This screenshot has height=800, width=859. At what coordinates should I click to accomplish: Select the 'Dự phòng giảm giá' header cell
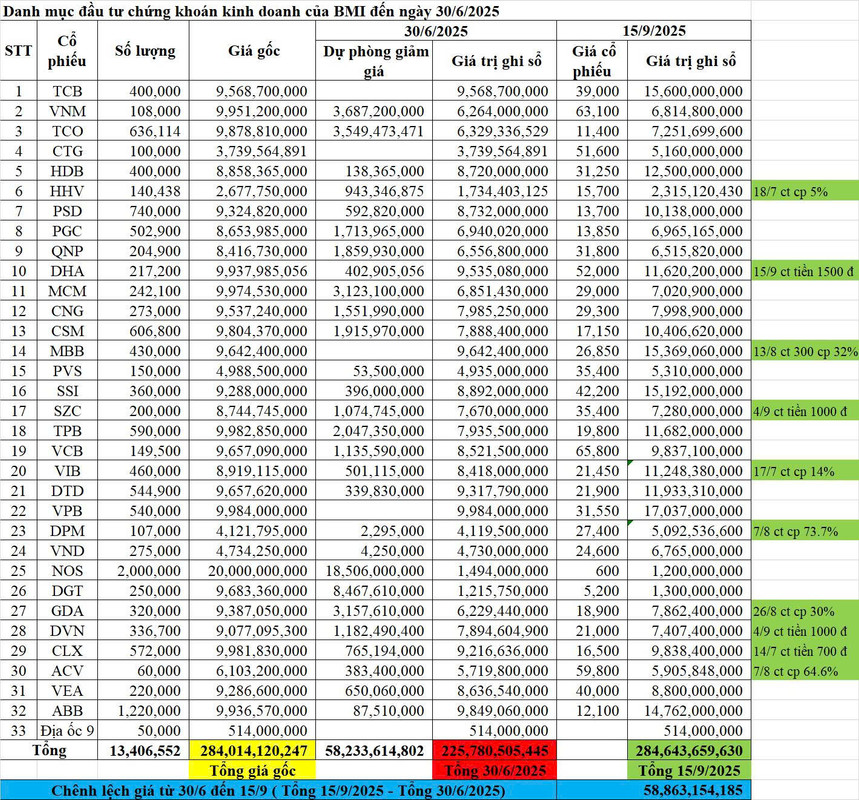[374, 61]
